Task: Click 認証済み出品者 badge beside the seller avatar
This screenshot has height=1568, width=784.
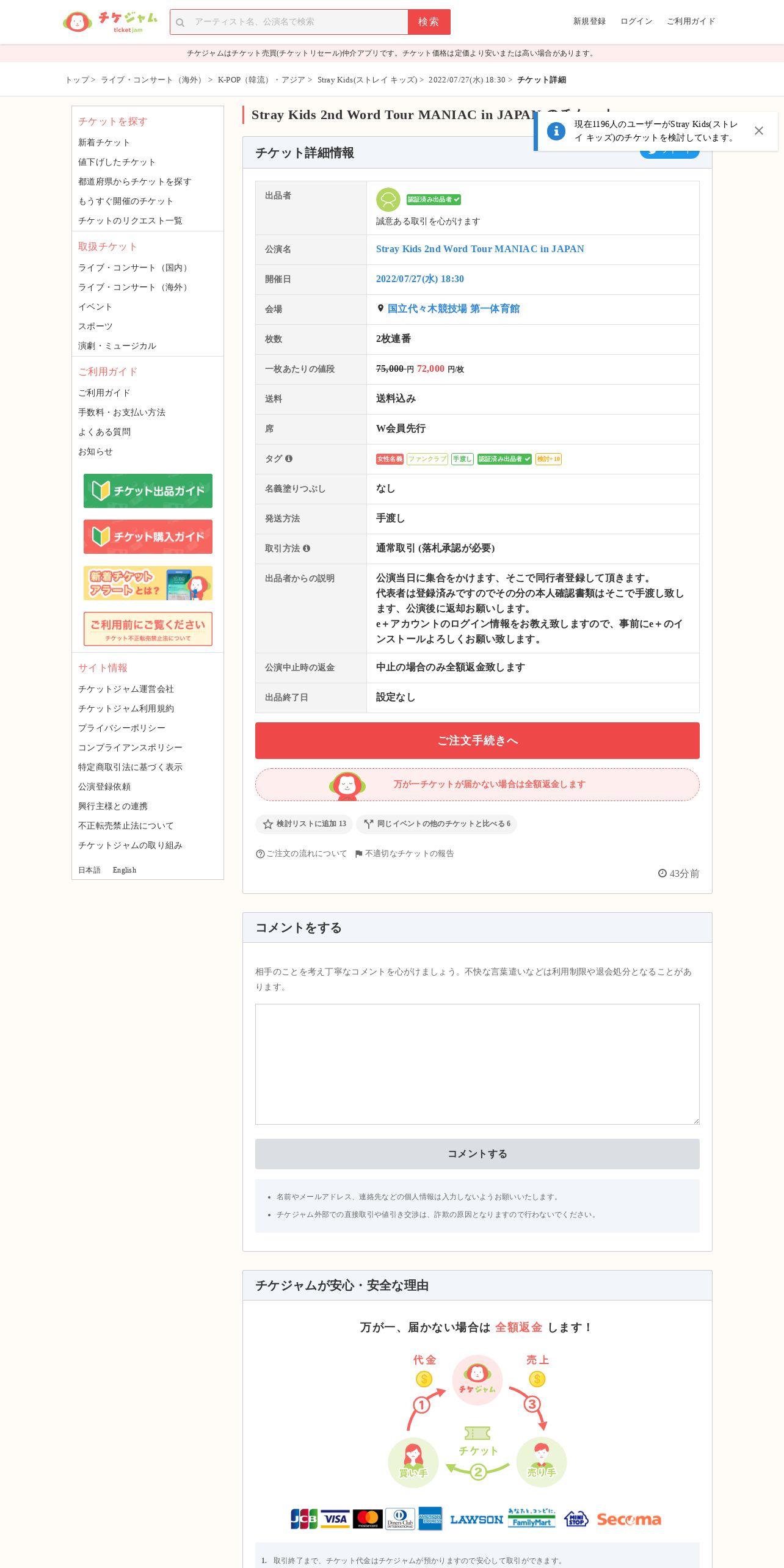Action: pos(434,200)
